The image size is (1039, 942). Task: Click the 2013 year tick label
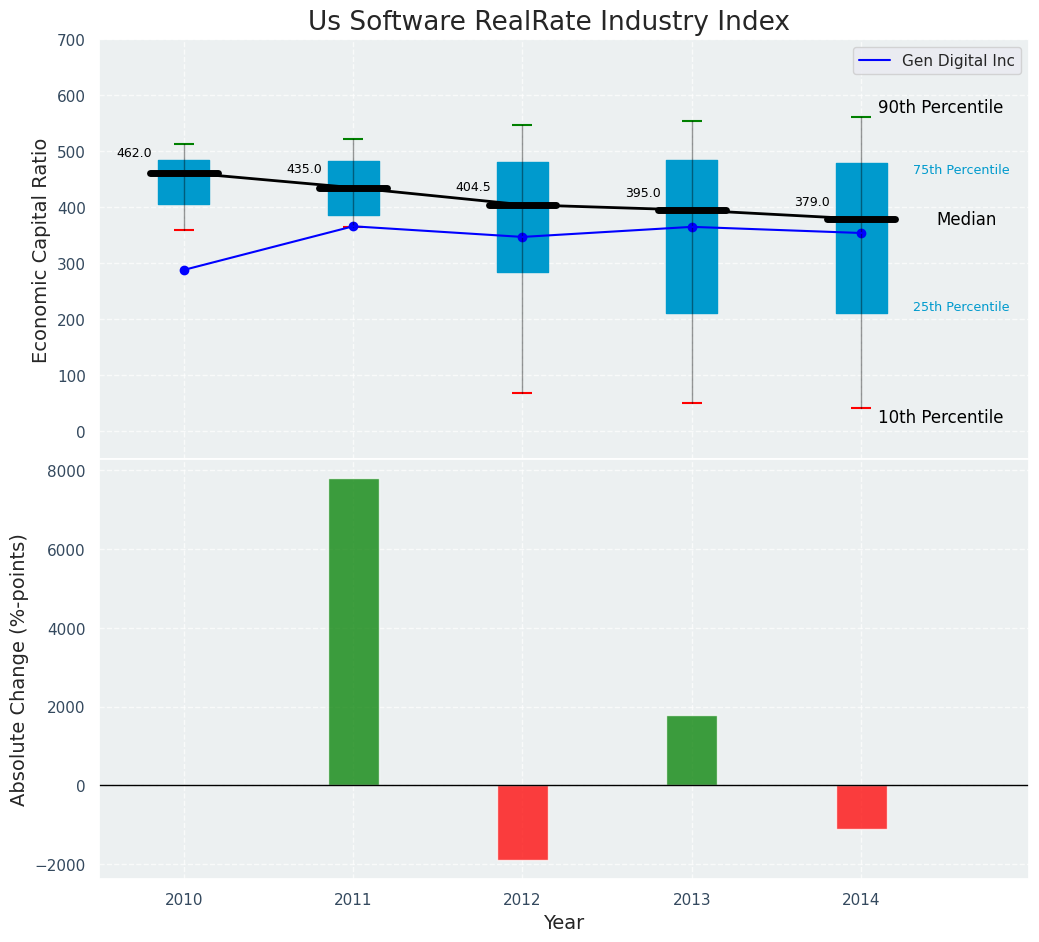click(692, 900)
